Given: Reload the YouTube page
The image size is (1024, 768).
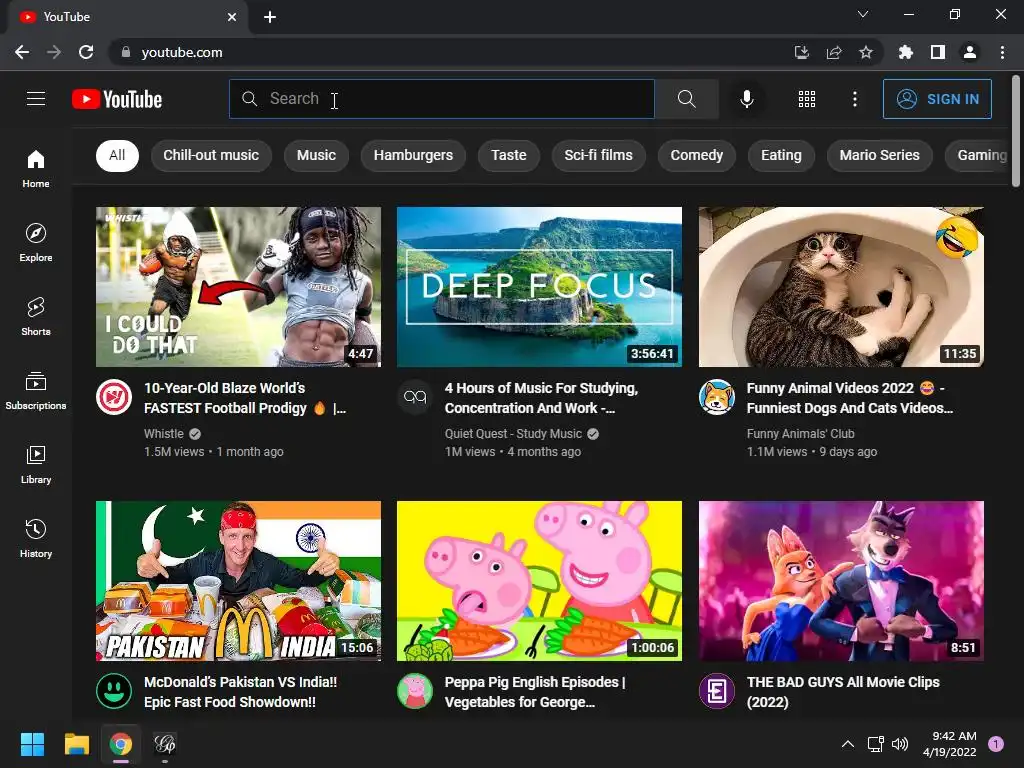Looking at the screenshot, I should (x=86, y=52).
